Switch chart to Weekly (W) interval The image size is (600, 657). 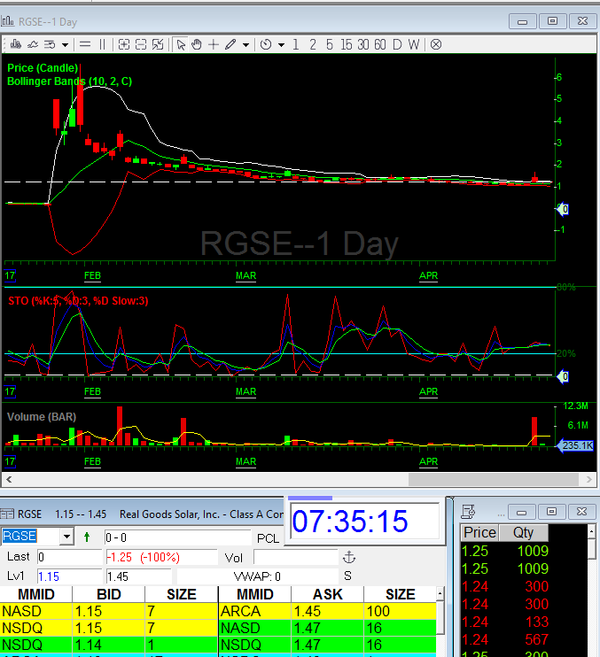coord(414,44)
